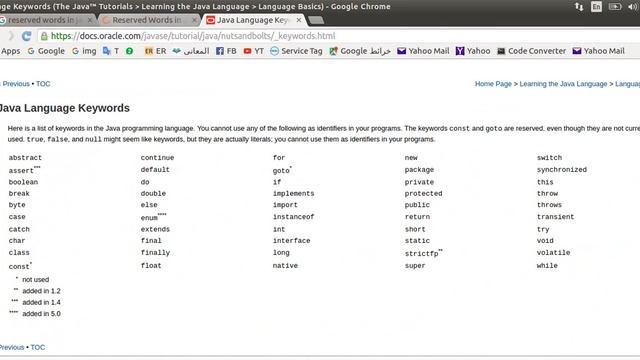The height and width of the screenshot is (360, 640).
Task: Click the Java Language Keywords heading
Action: (x=64, y=108)
